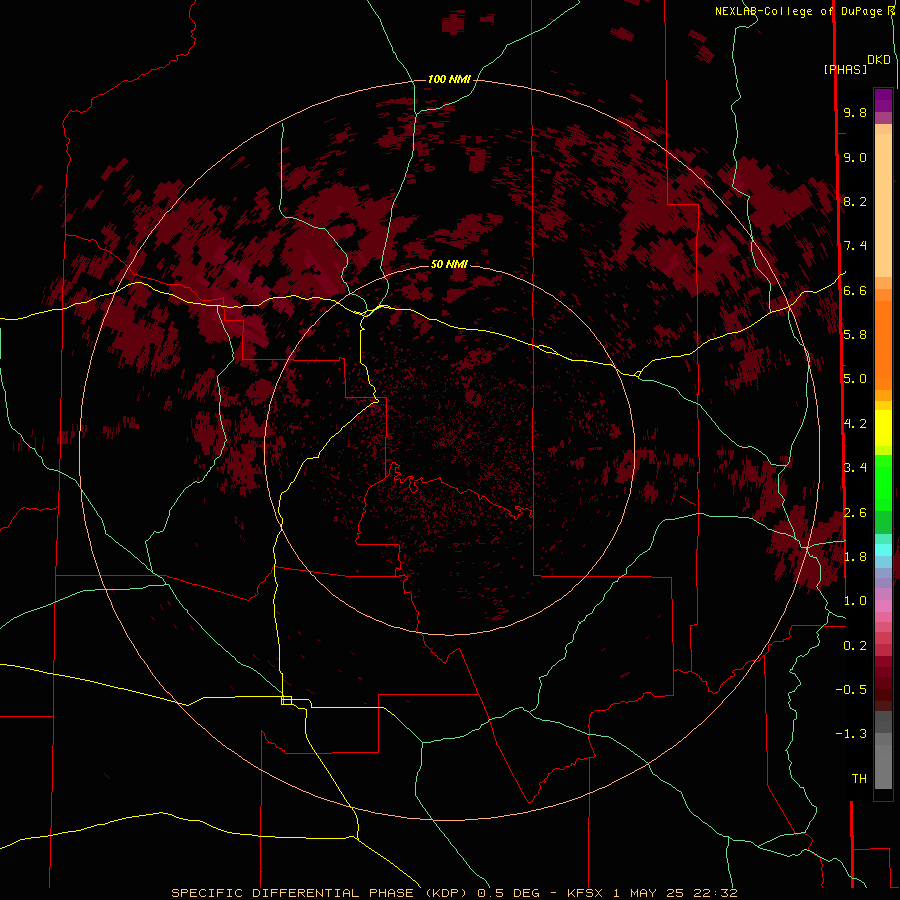Pick the peach color band in the legend
900x900 pixels.
click(883, 205)
